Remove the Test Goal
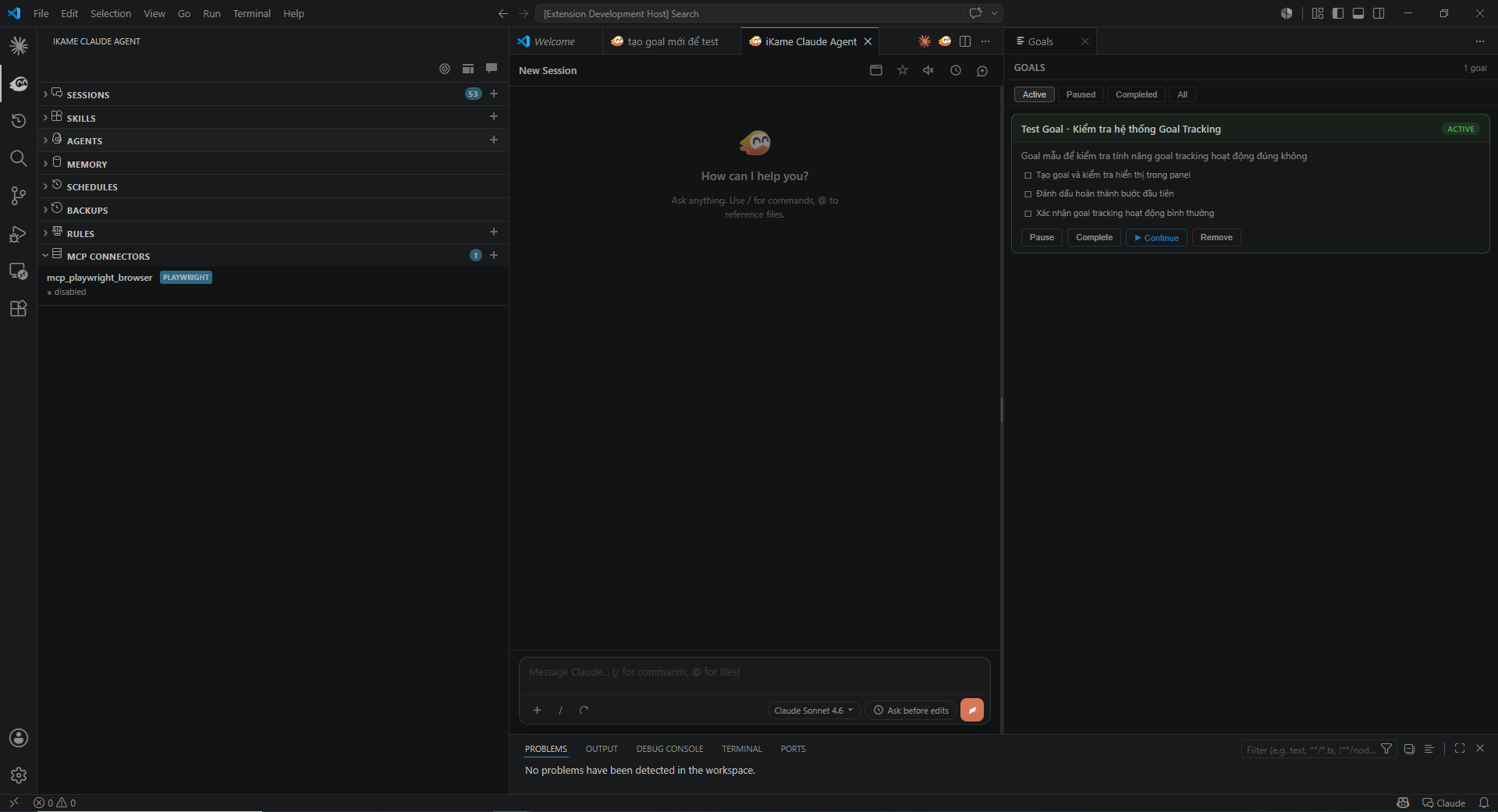Screen dimensions: 1498x812 point(1216,237)
